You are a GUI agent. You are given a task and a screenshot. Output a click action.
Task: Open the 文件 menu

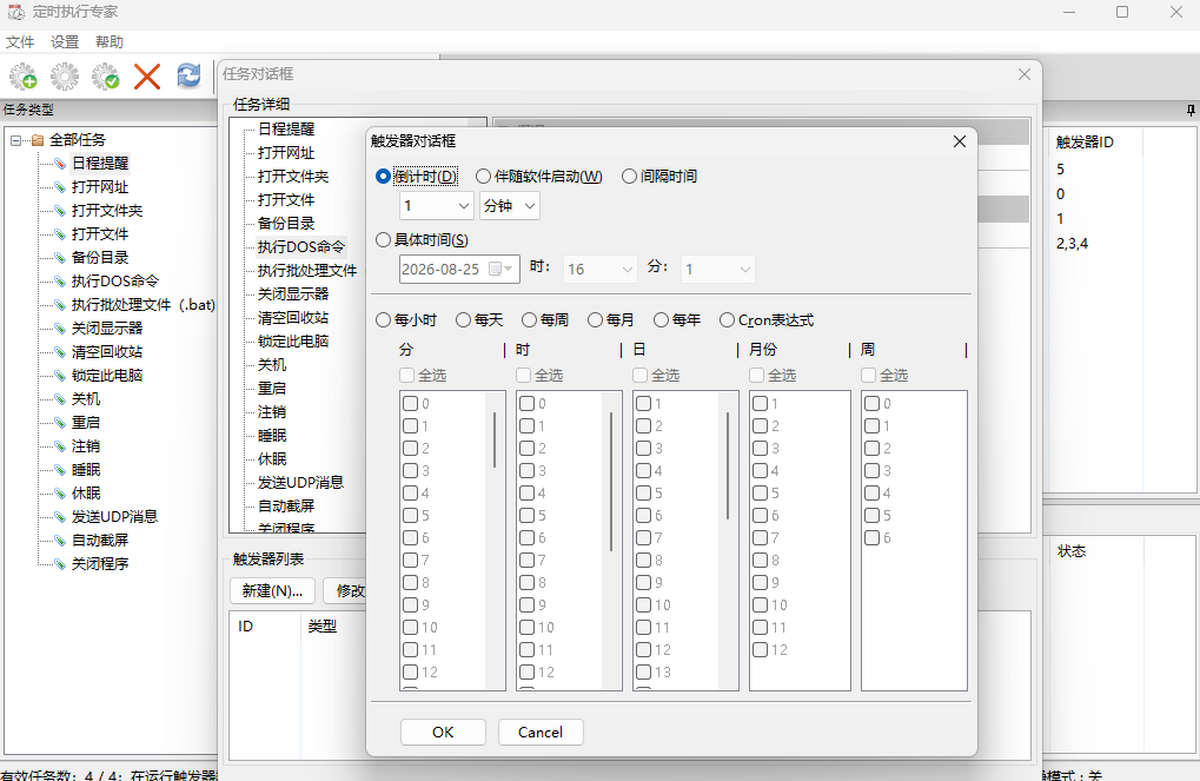(20, 42)
